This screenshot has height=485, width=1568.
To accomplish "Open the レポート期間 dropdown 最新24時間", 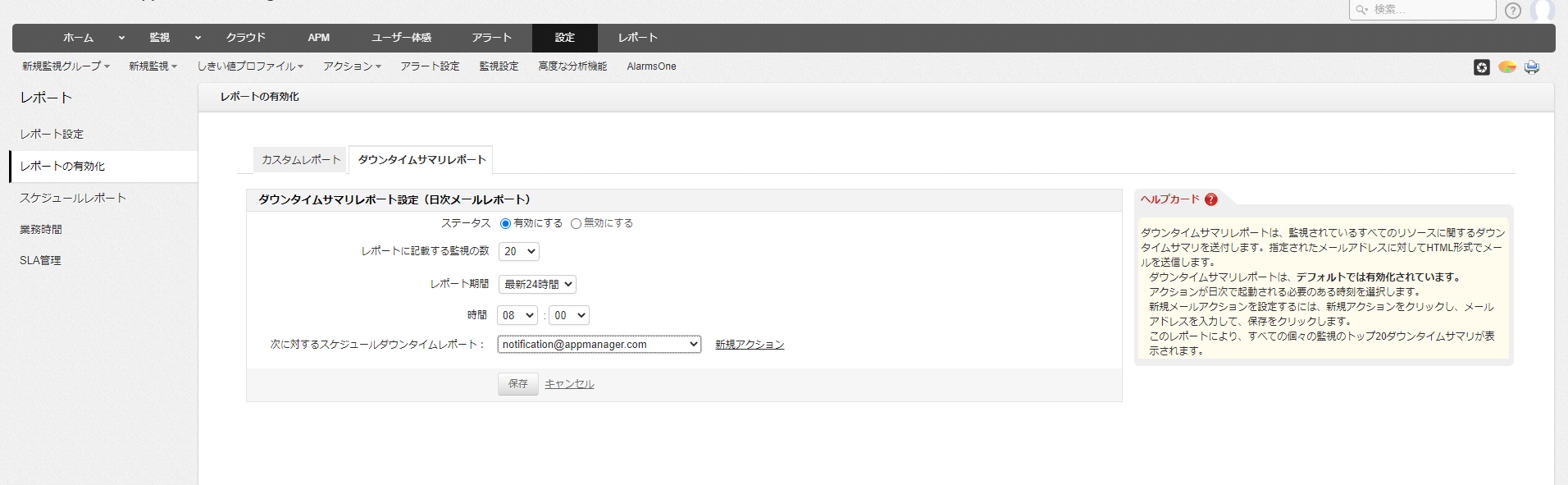I will 537,284.
